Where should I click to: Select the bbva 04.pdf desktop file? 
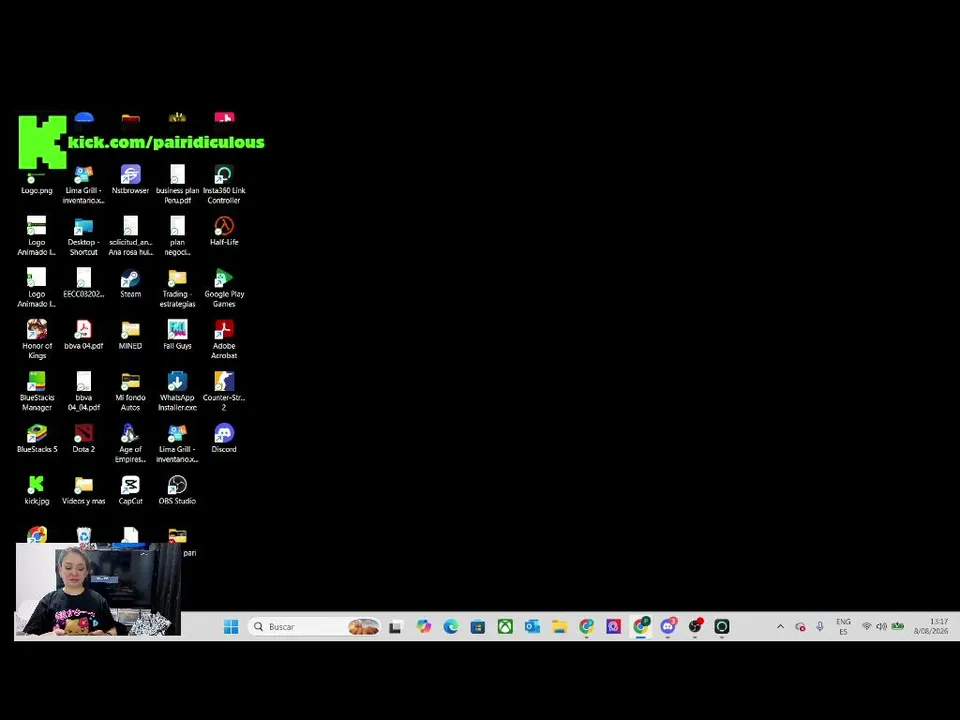[x=84, y=334]
